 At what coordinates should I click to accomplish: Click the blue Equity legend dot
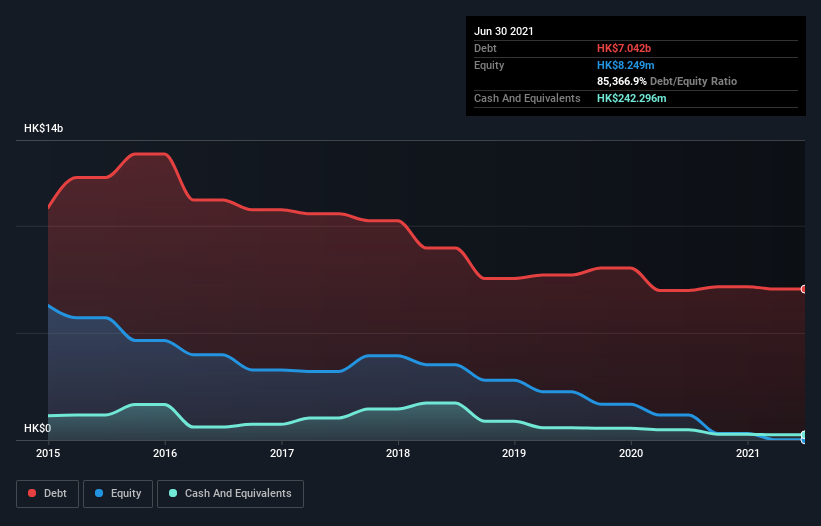click(x=99, y=493)
